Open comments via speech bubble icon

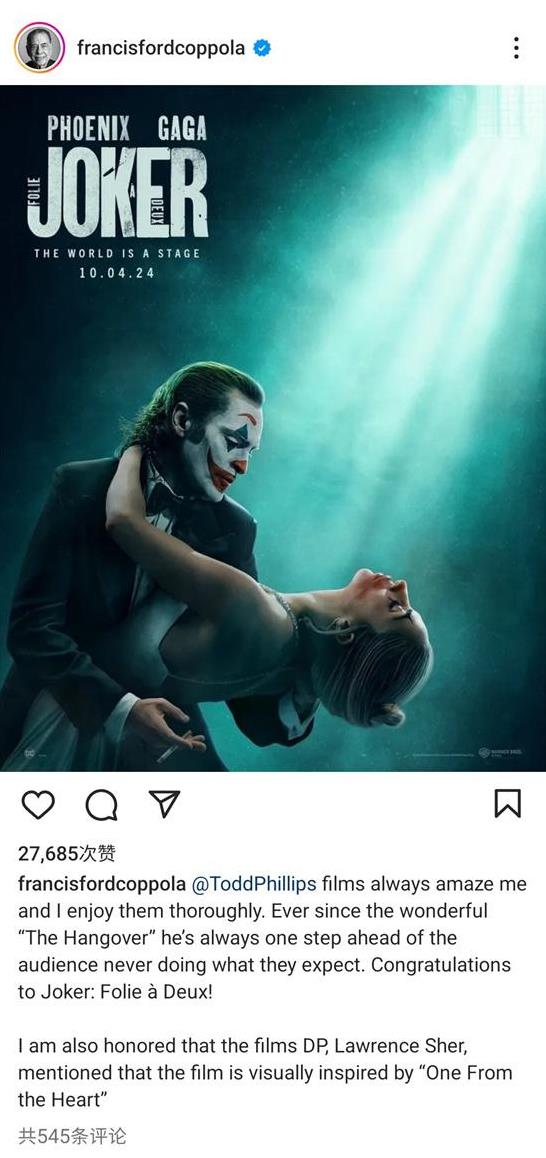[x=101, y=804]
